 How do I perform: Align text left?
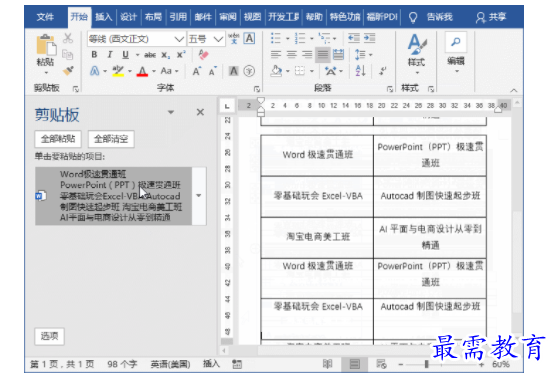(x=276, y=54)
